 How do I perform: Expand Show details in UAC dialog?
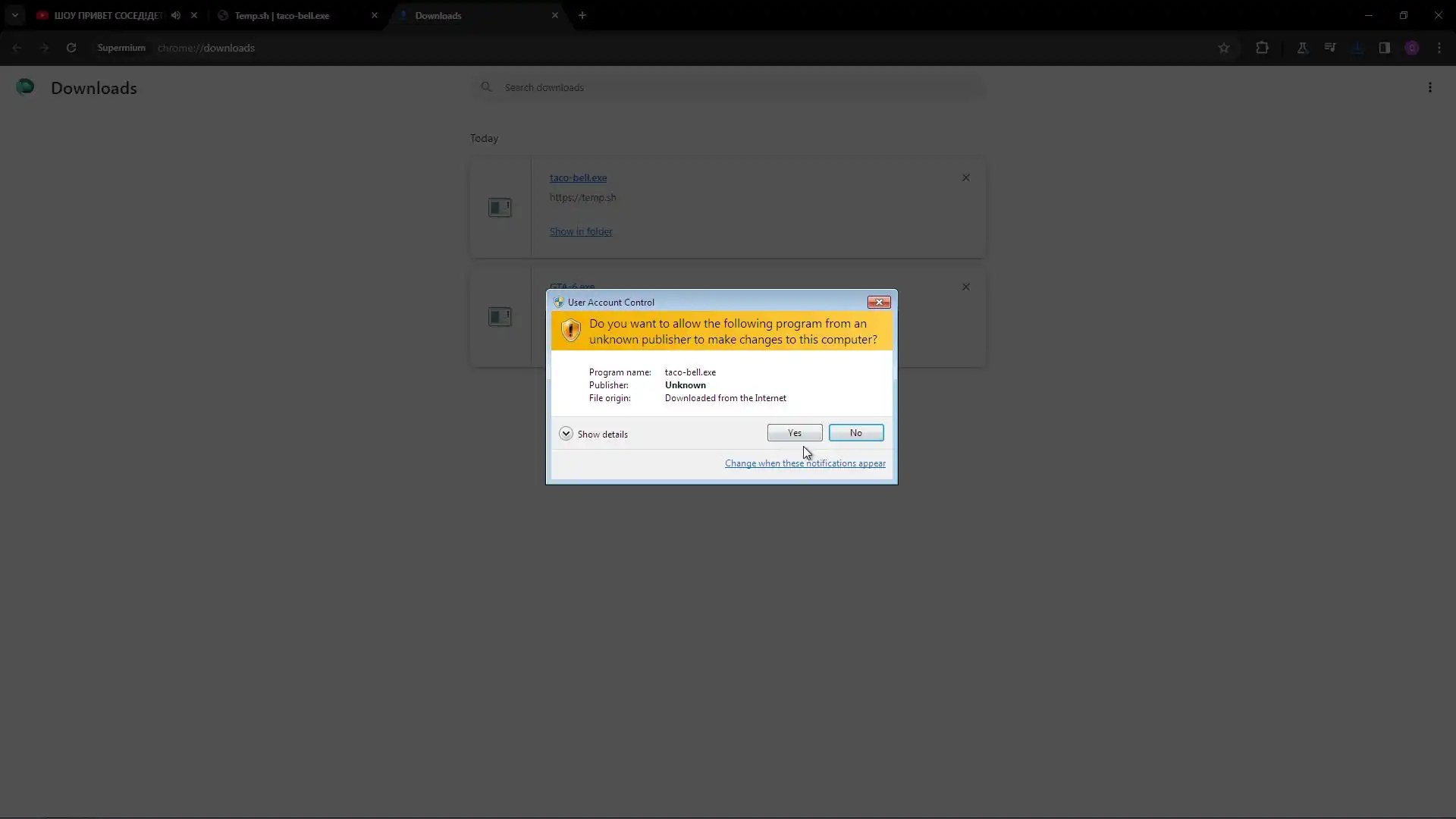[566, 434]
